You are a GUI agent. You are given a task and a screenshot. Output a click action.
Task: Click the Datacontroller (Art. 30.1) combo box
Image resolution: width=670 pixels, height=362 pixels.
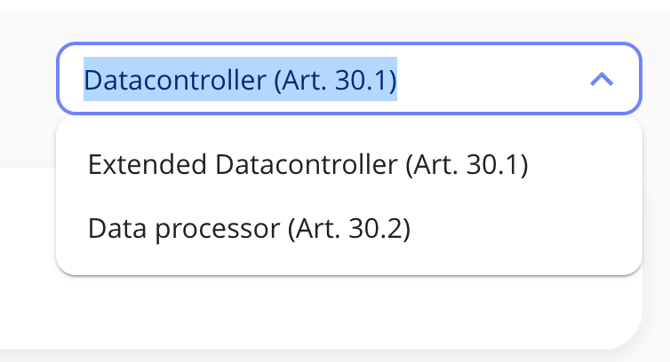click(x=349, y=79)
